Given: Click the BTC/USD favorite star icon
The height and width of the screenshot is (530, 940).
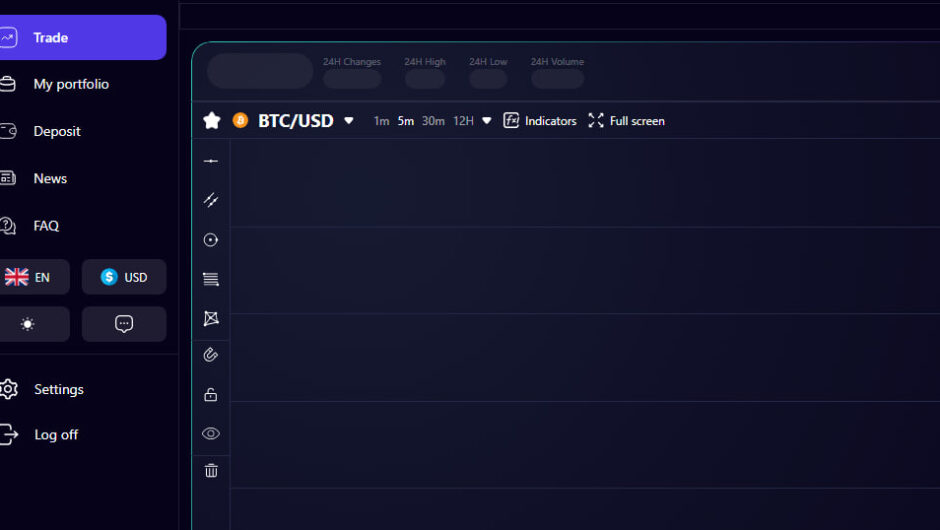Looking at the screenshot, I should pyautogui.click(x=212, y=121).
